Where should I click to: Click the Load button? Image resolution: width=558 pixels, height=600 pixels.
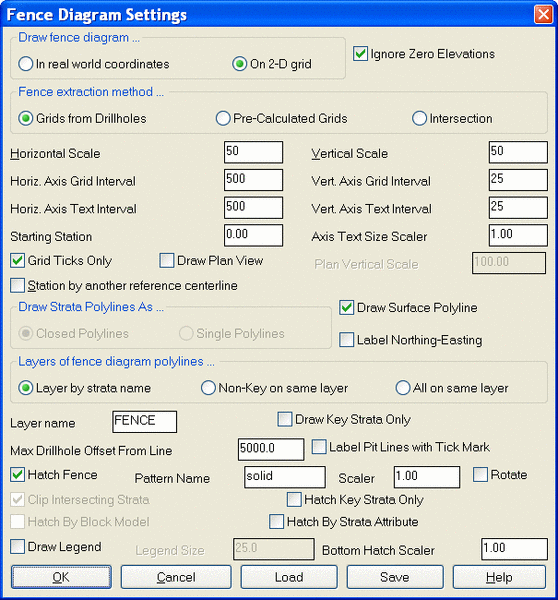coord(289,577)
